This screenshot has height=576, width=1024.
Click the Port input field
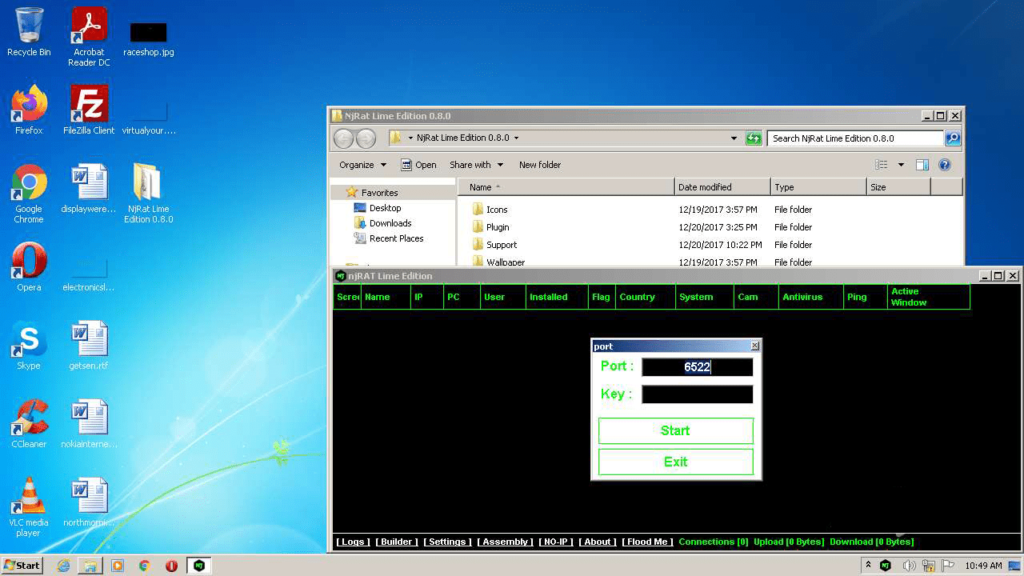pyautogui.click(x=697, y=367)
